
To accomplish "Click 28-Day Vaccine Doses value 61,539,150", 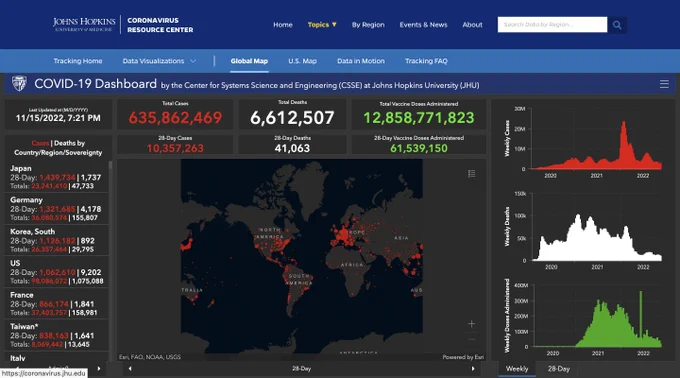I will [419, 148].
